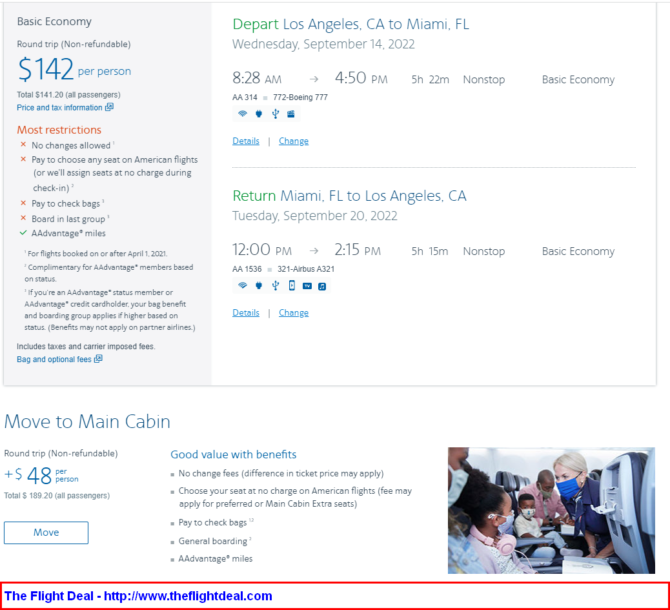
Task: Open Bag and optional fees link
Action: (54, 359)
